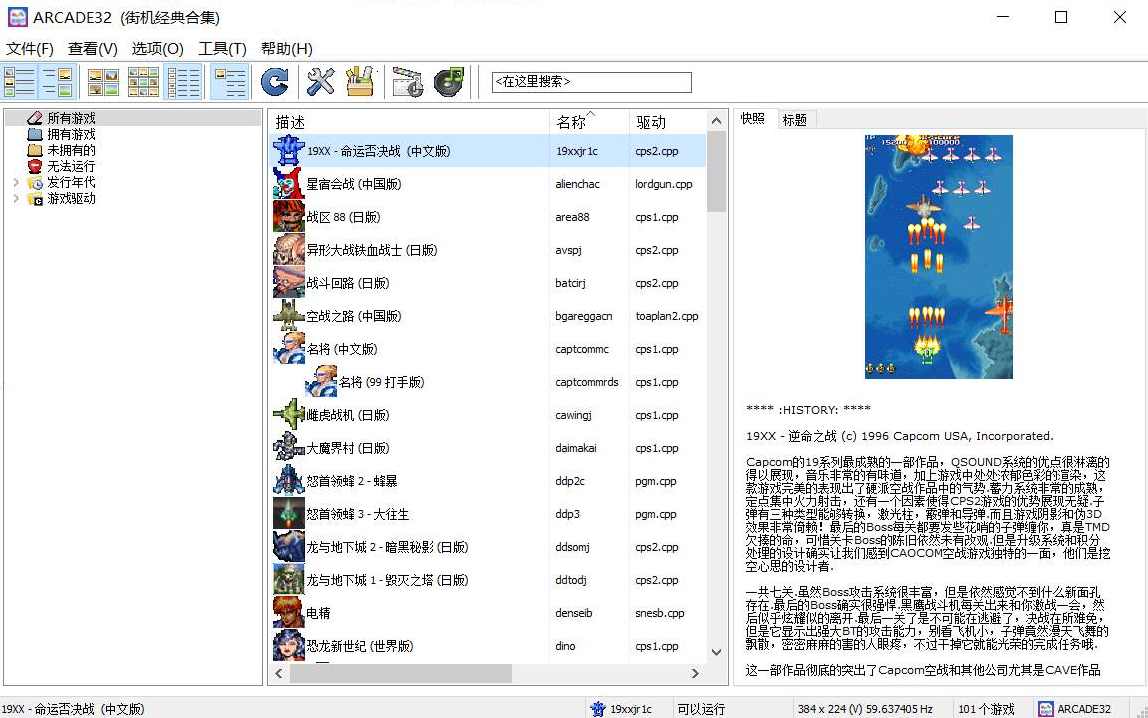Screen dimensions: 1148x718
Task: Click the music disc audio icon
Action: coord(449,82)
